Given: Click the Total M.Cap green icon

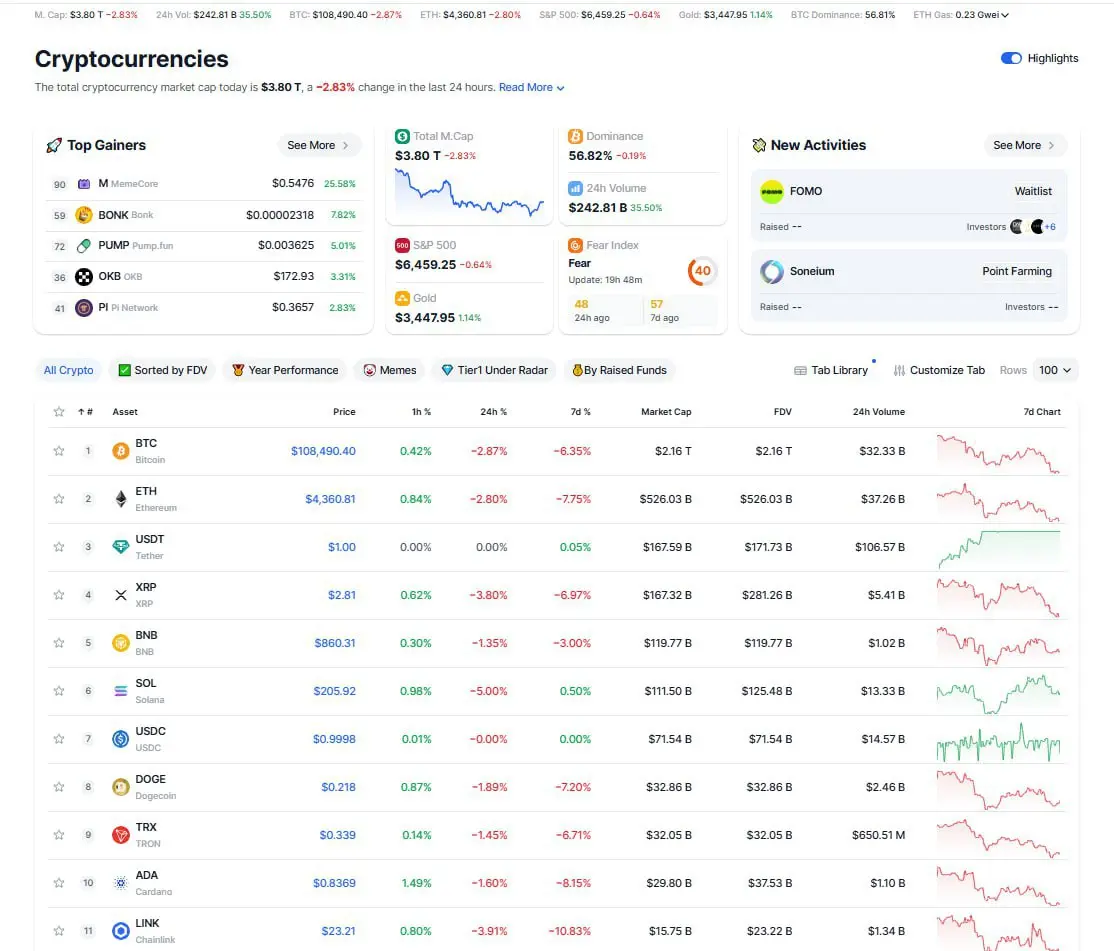Looking at the screenshot, I should (x=402, y=136).
